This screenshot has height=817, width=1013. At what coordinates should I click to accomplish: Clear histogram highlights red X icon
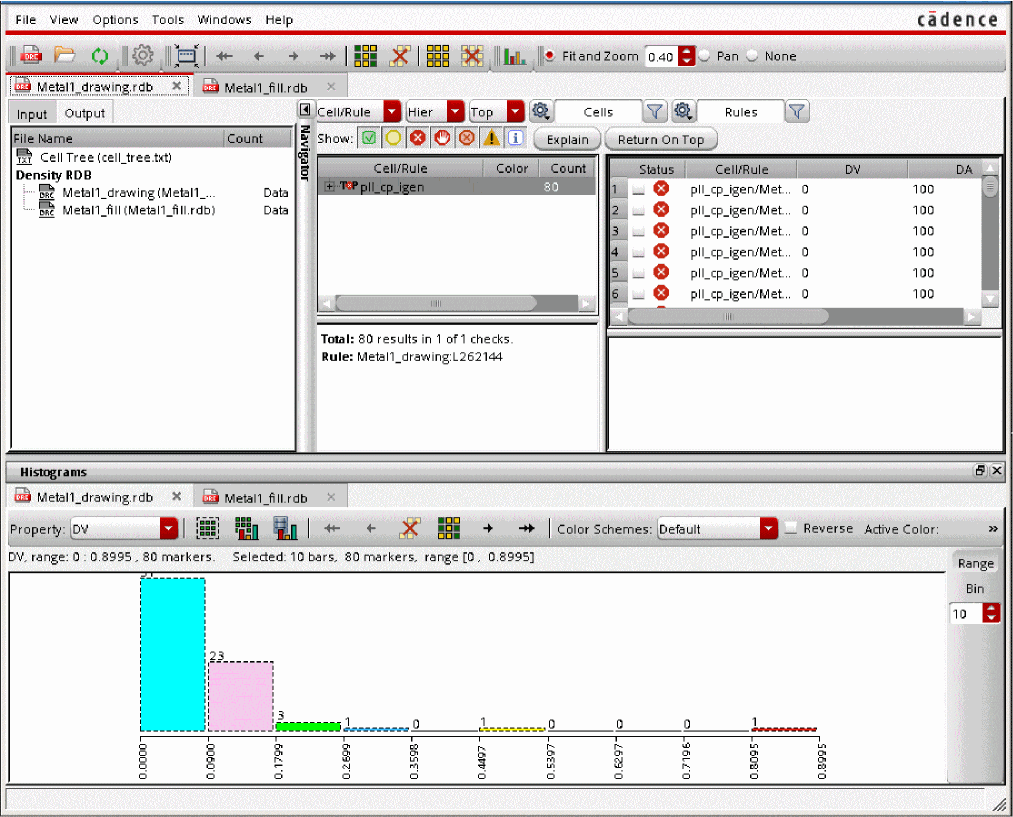pyautogui.click(x=410, y=528)
